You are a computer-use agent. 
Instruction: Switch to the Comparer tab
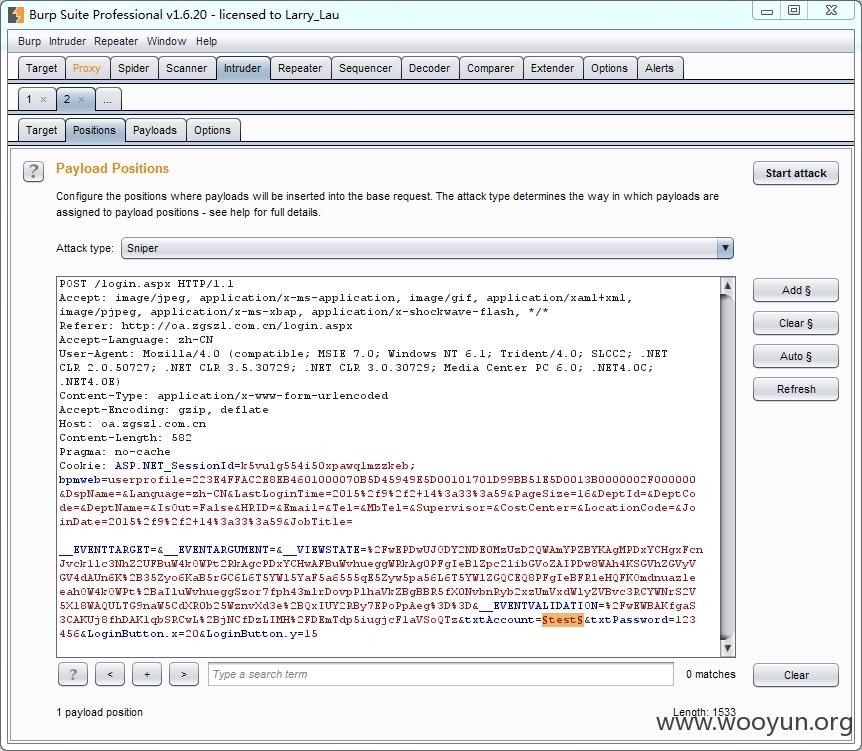click(x=490, y=68)
